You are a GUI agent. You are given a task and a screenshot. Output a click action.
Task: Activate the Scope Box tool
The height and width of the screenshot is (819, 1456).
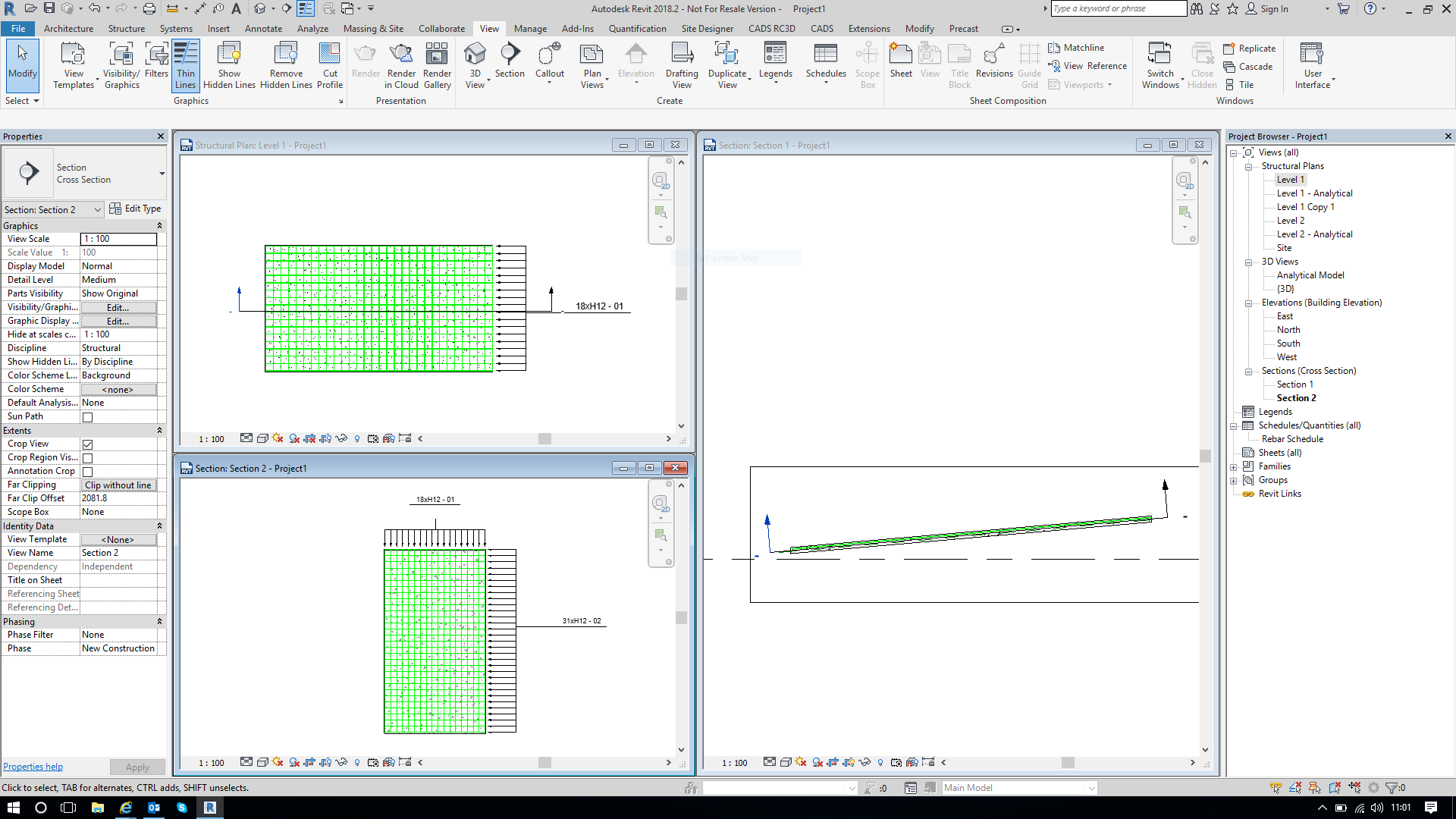pos(867,65)
